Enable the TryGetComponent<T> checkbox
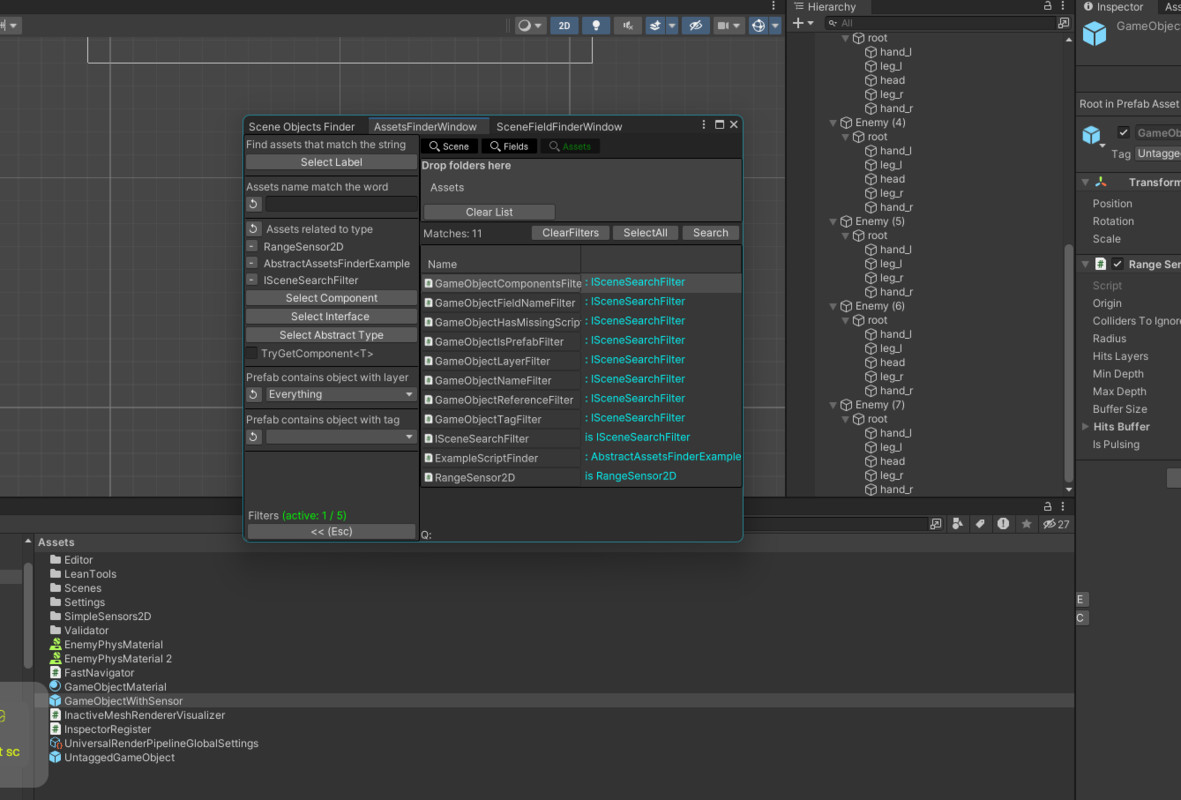The width and height of the screenshot is (1181, 800). [x=252, y=354]
